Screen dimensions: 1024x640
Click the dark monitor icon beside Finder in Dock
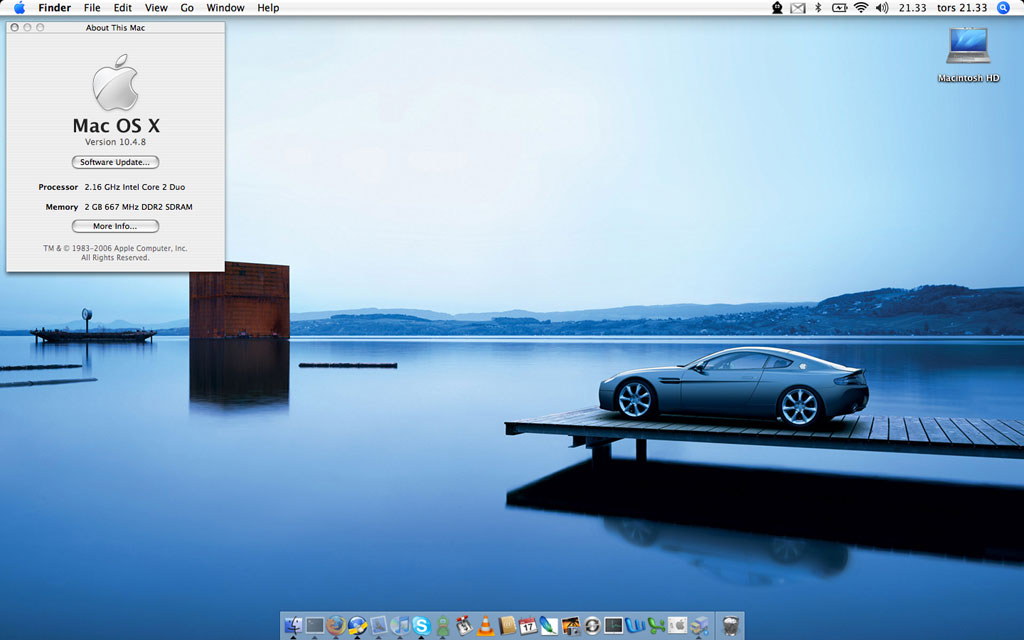pos(315,626)
